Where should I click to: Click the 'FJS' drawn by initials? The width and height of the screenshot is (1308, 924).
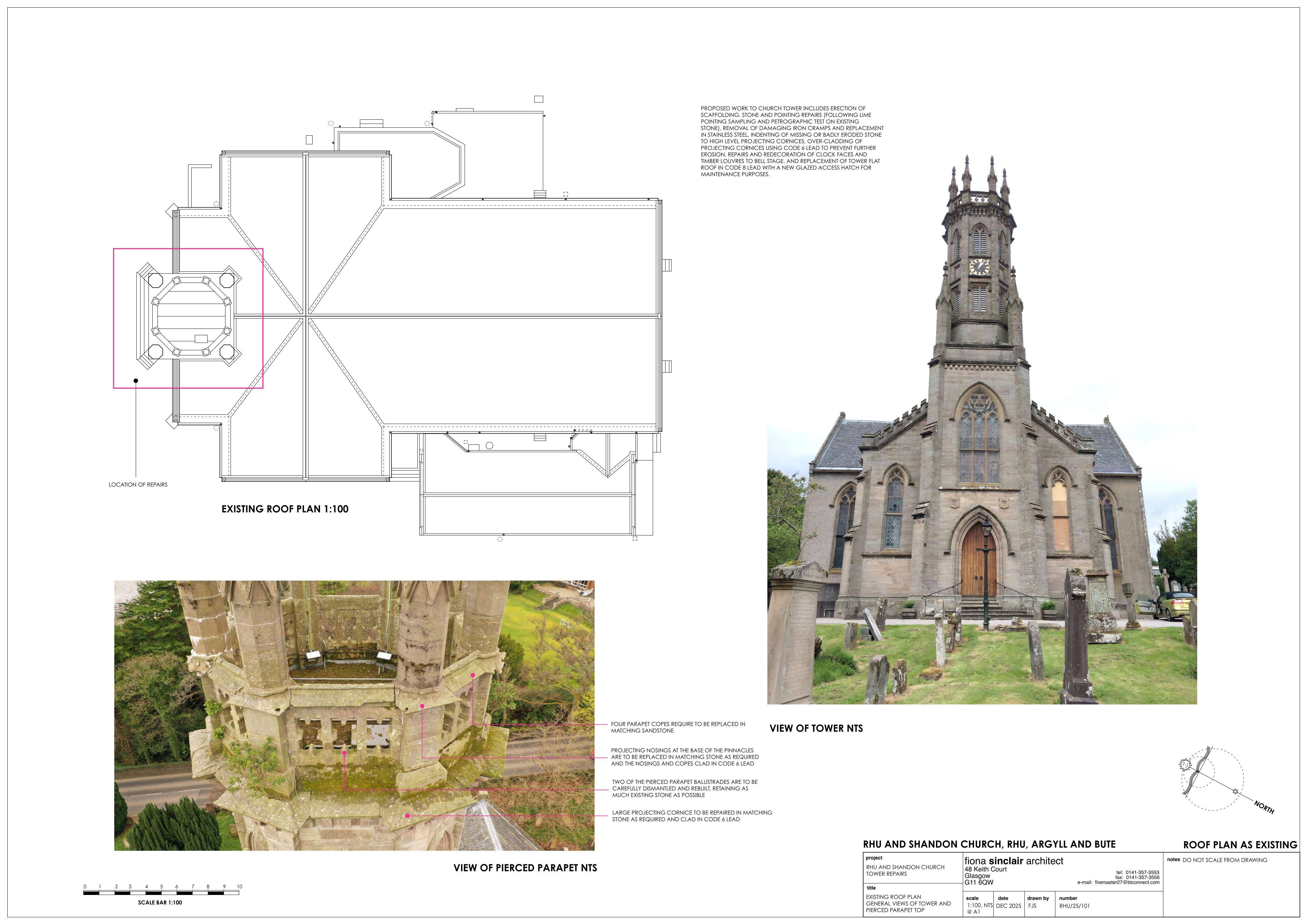(1033, 906)
